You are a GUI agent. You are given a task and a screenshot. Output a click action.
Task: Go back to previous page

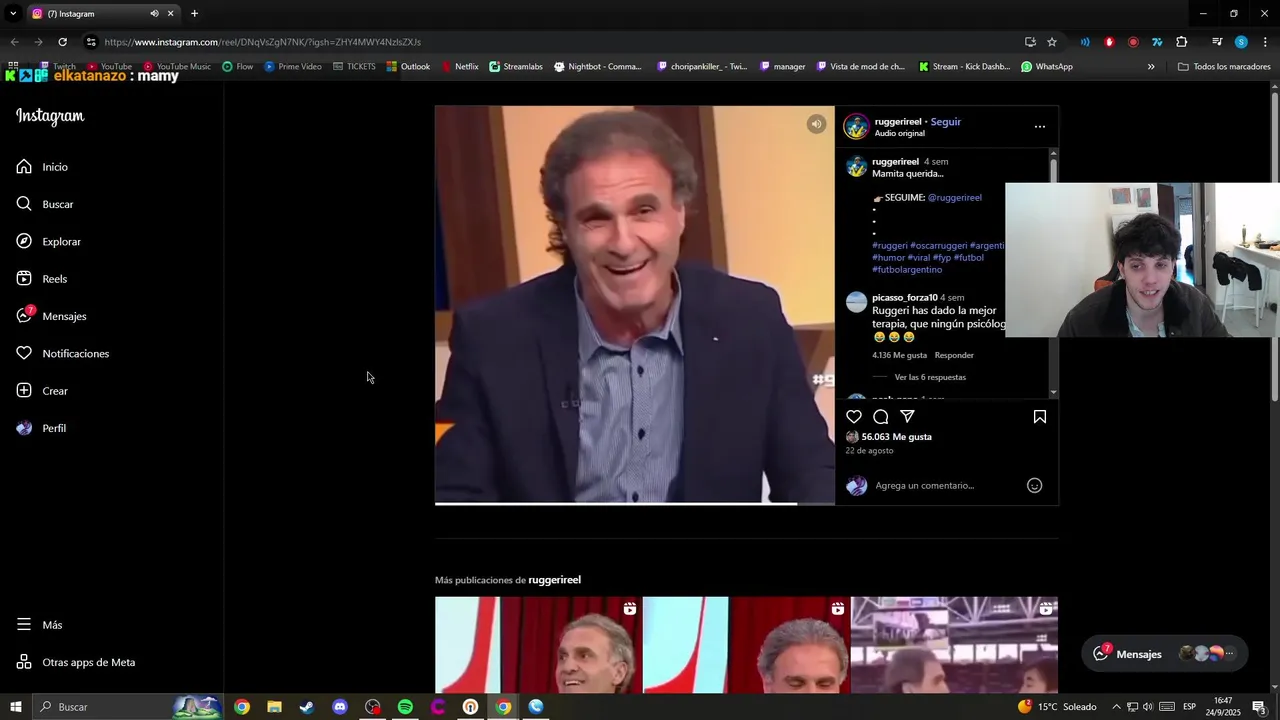[x=14, y=42]
